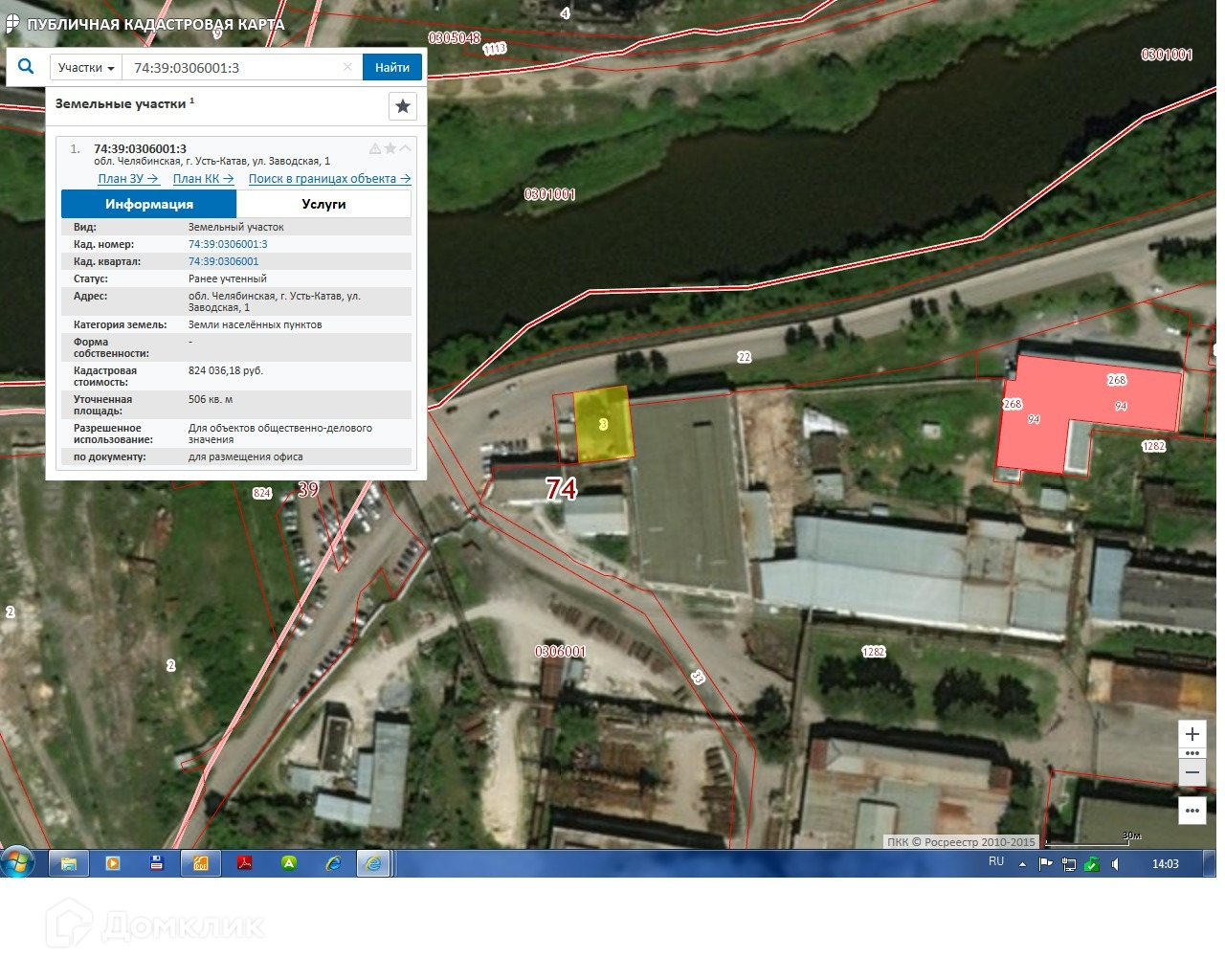The width and height of the screenshot is (1225, 980).
Task: Click Поиск в границах объекта link
Action: pos(330,179)
